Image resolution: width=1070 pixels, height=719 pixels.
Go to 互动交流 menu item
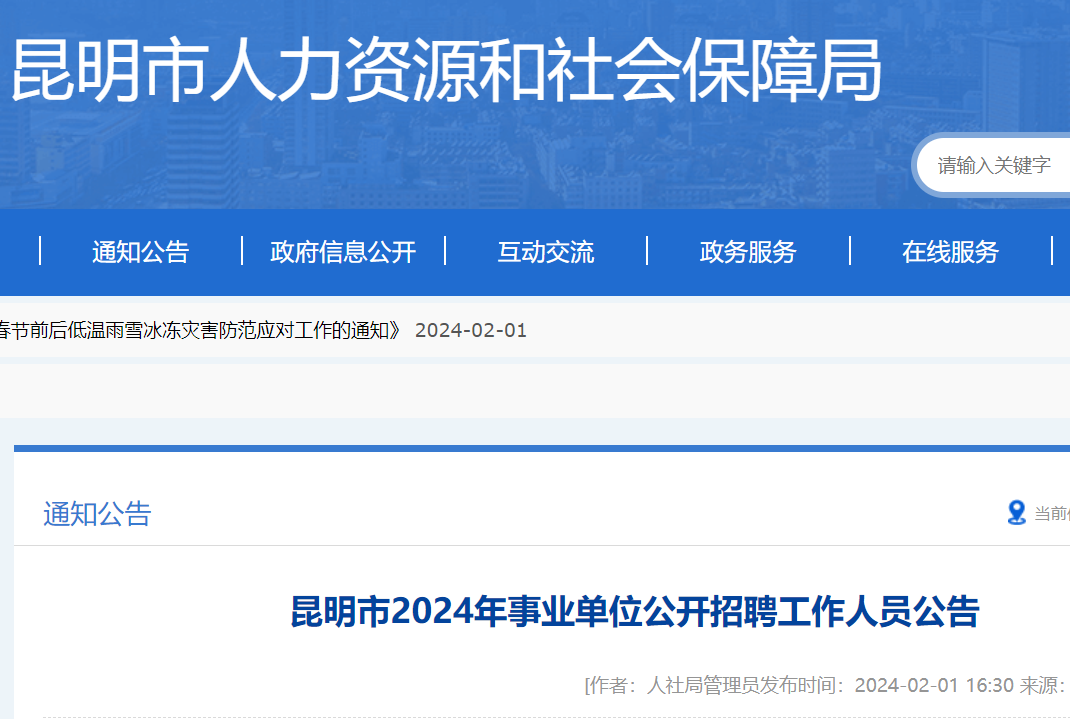tap(546, 252)
